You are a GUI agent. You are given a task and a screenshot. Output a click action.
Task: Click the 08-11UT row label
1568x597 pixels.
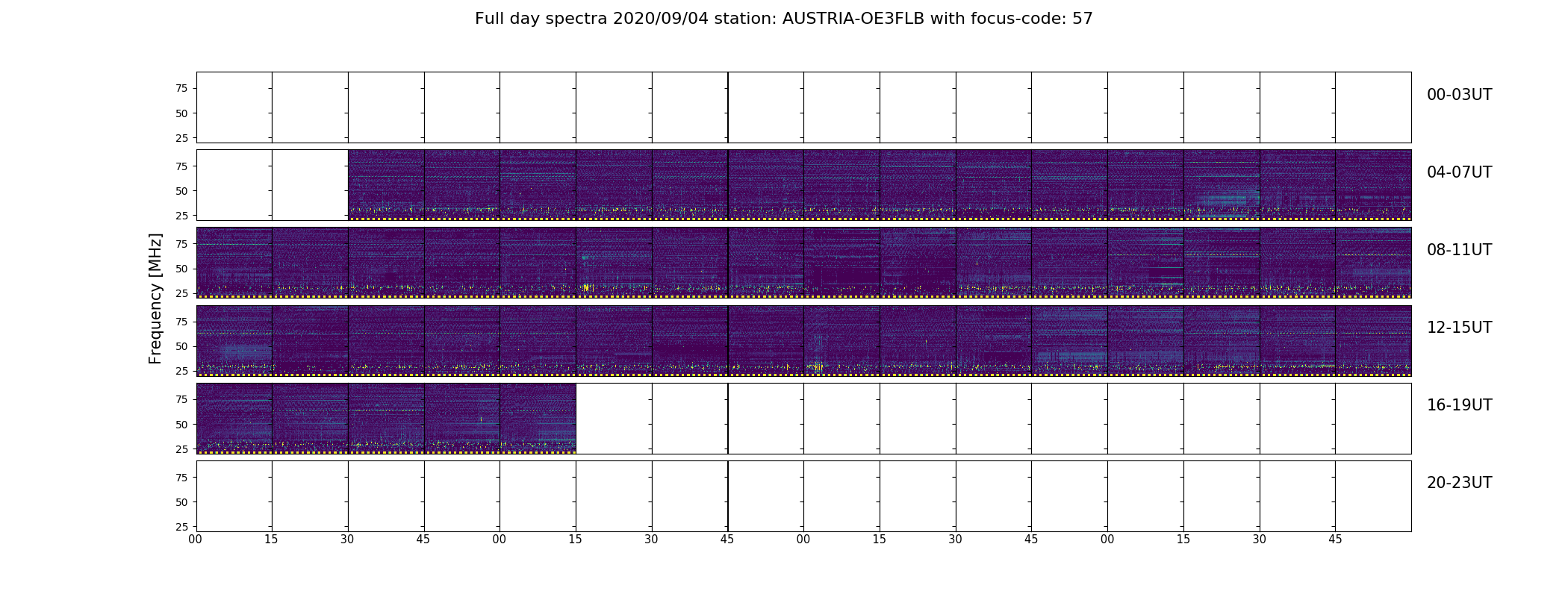pyautogui.click(x=1459, y=250)
